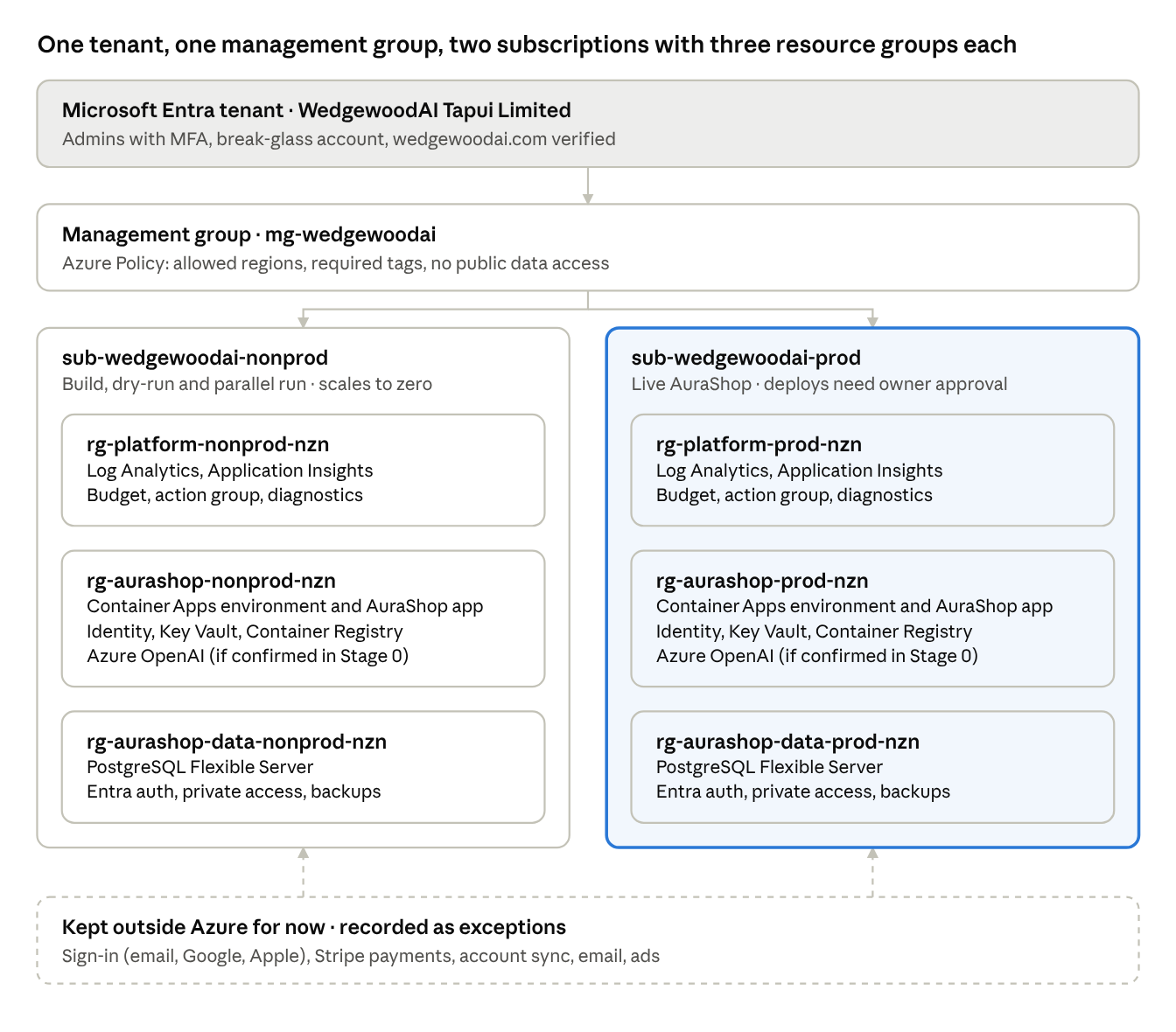Viewport: 1176px width, 1032px height.
Task: Select 'Management group · mg-wedgewoodai' heading
Action: [x=249, y=234]
